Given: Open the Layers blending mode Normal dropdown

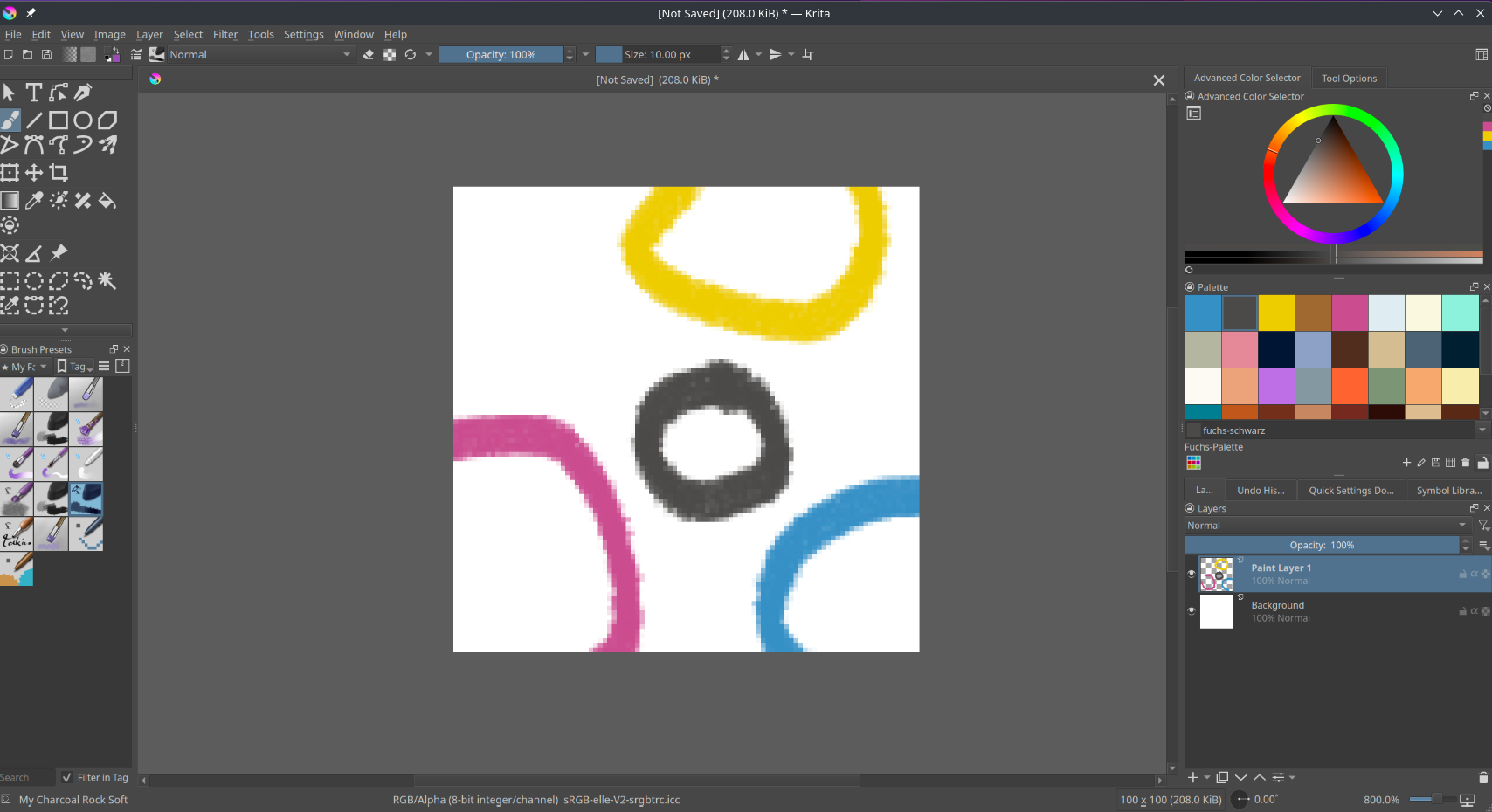Looking at the screenshot, I should pyautogui.click(x=1327, y=526).
